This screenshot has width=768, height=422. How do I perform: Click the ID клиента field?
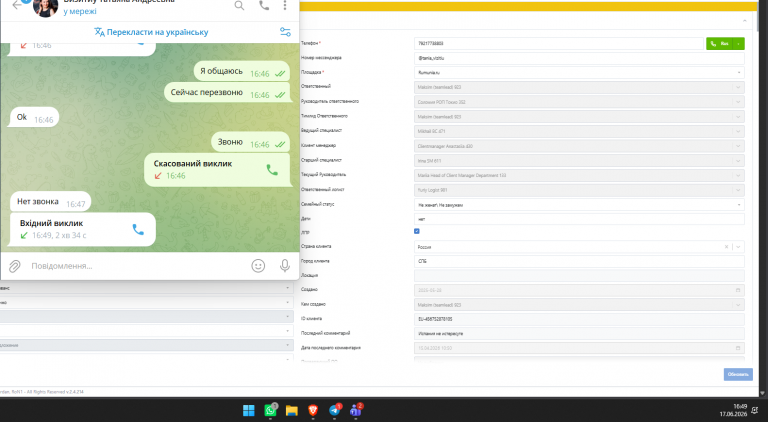pyautogui.click(x=579, y=319)
